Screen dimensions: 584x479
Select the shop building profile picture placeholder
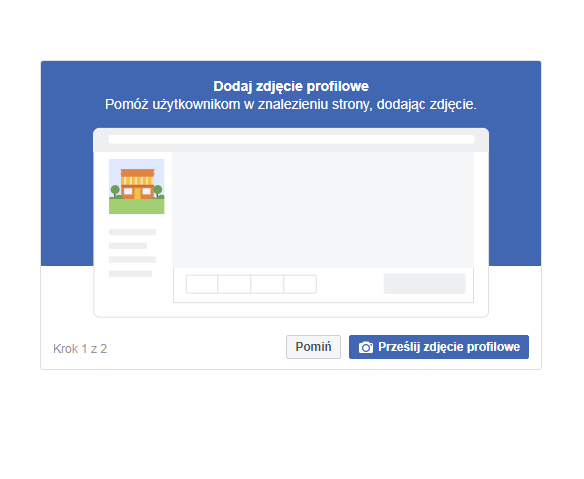(x=136, y=187)
